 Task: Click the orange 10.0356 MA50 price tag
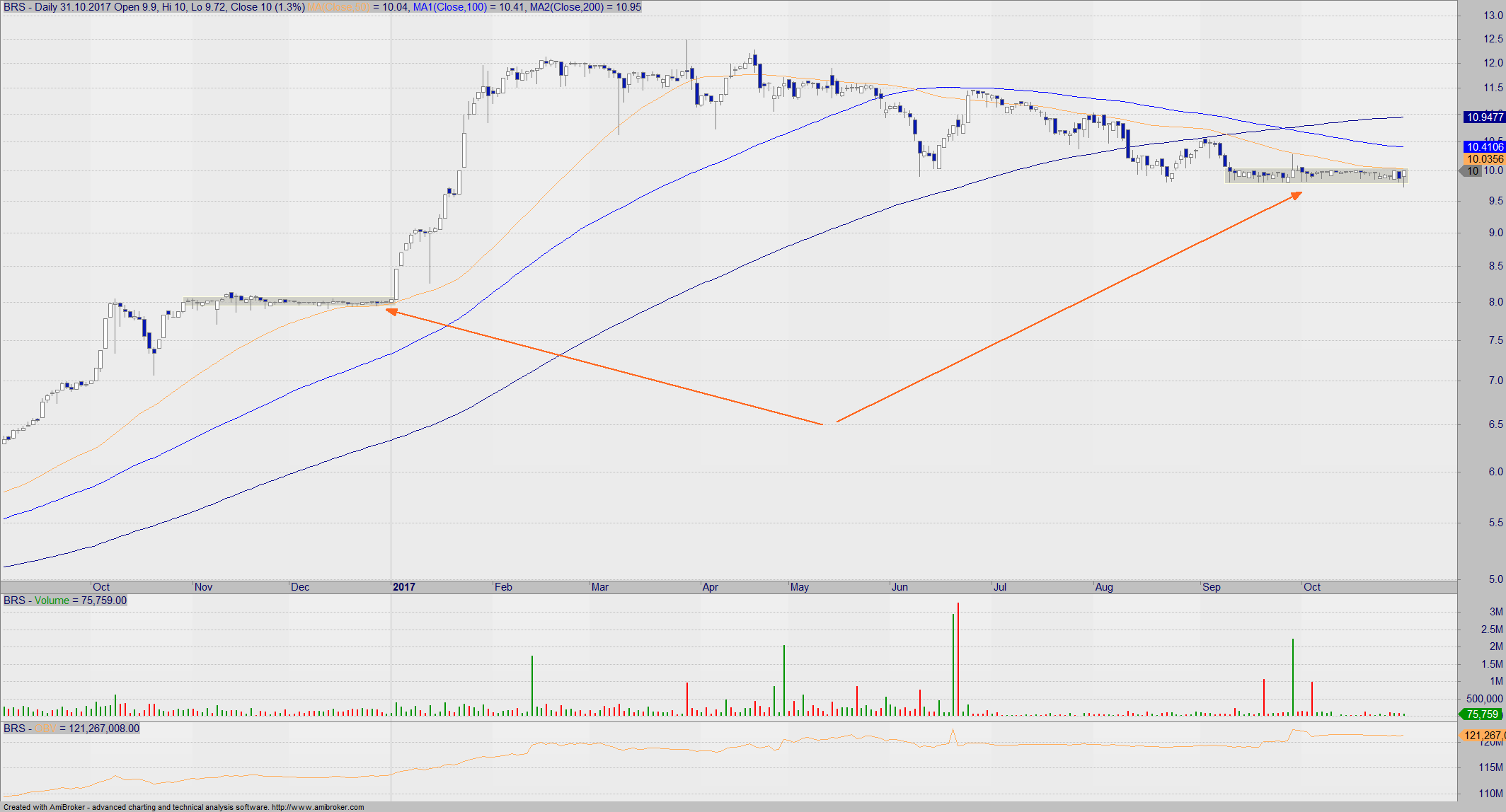1484,159
